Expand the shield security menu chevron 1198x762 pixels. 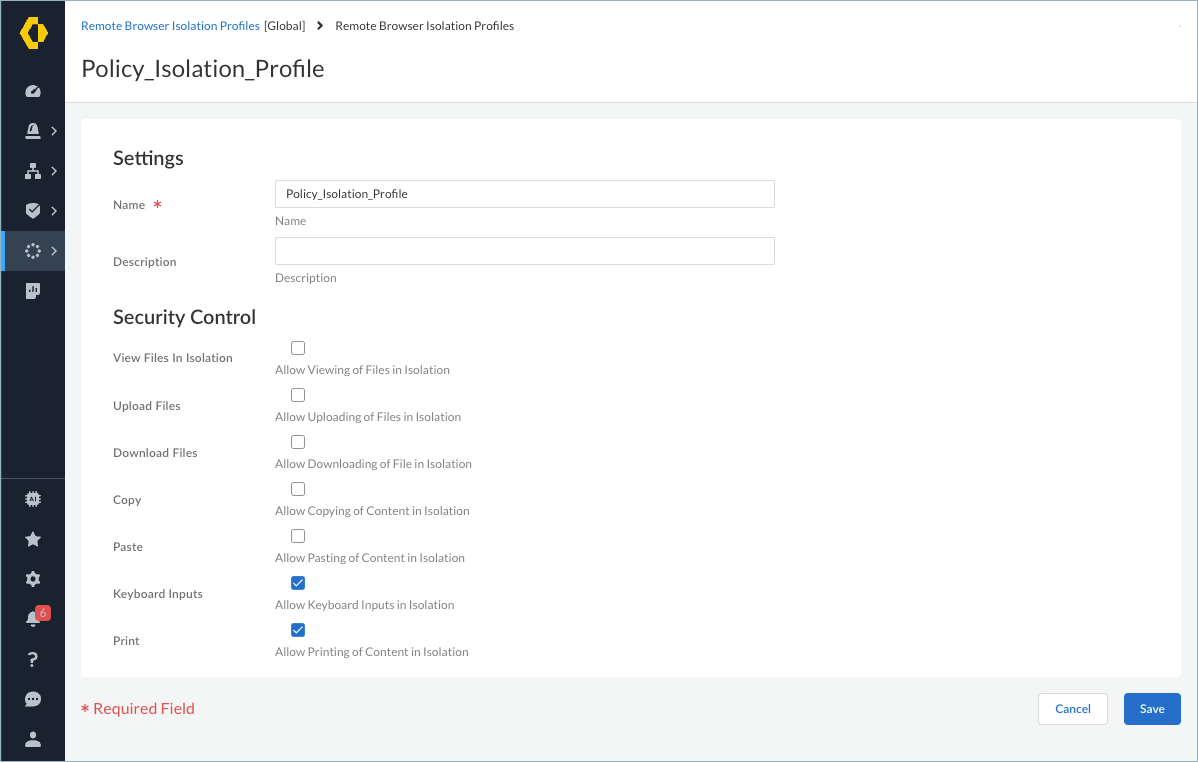[54, 211]
